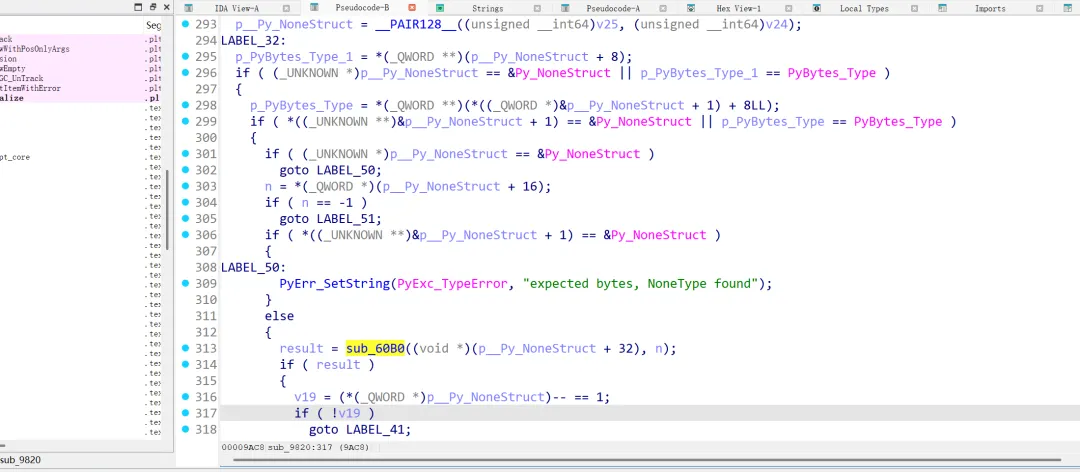Toggle breakpoint dot on line 302
This screenshot has height=472, width=1080.
coord(185,170)
